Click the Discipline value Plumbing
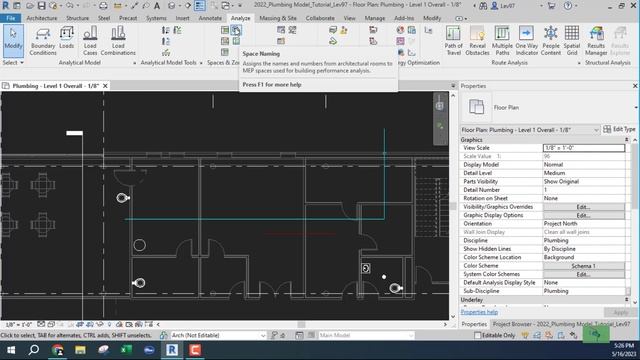The width and height of the screenshot is (640, 360). [584, 240]
